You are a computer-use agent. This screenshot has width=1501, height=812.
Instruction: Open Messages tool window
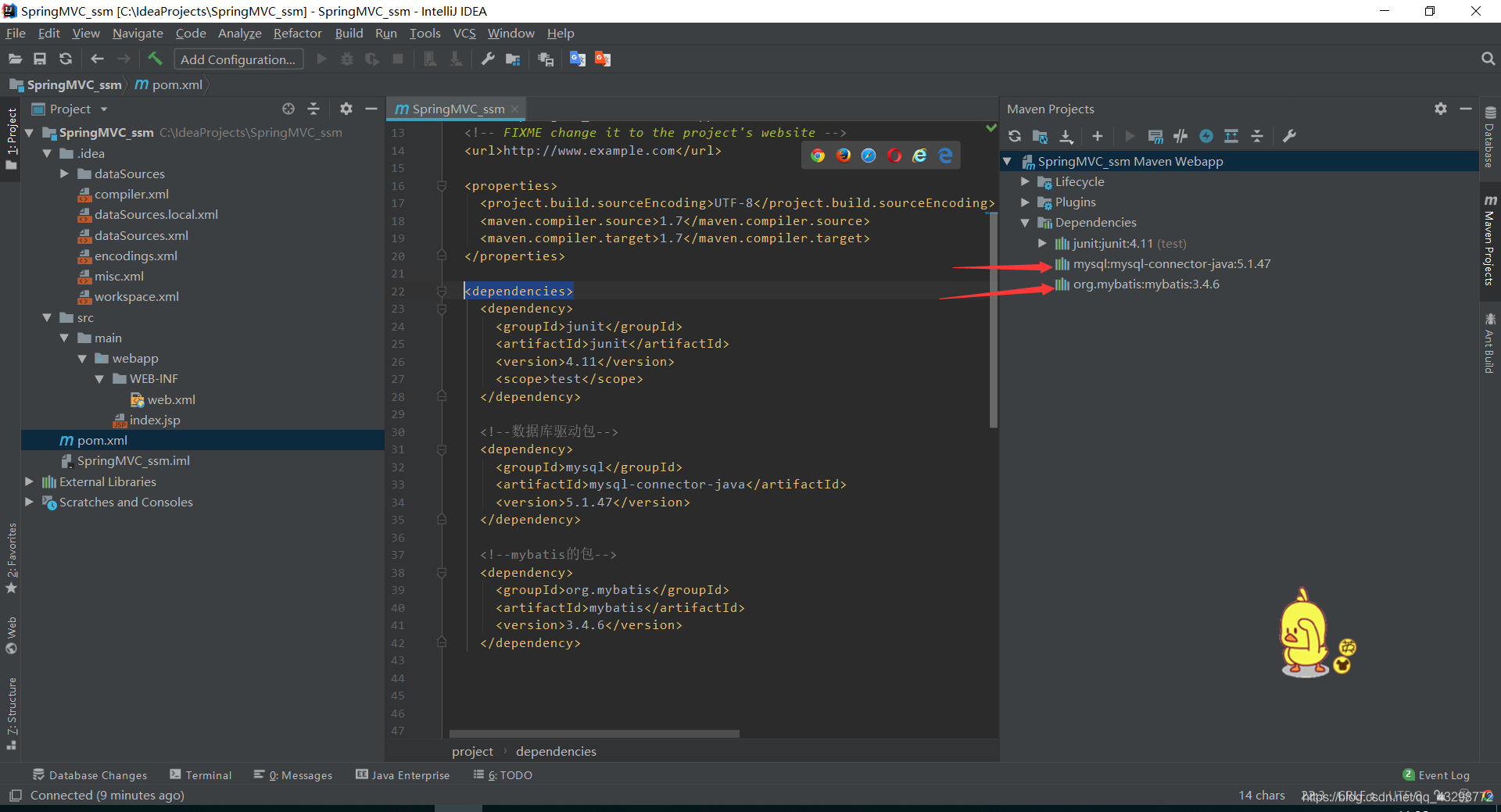pyautogui.click(x=293, y=774)
